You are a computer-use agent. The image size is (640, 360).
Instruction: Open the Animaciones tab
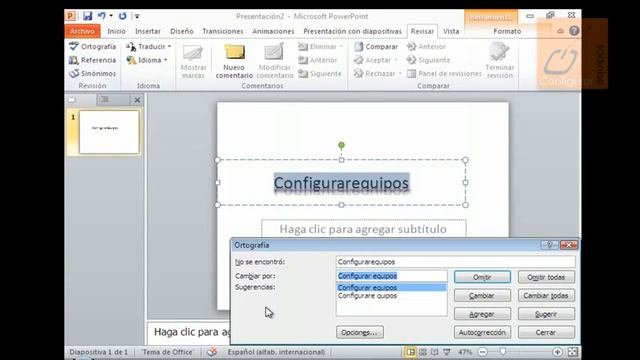(x=273, y=31)
